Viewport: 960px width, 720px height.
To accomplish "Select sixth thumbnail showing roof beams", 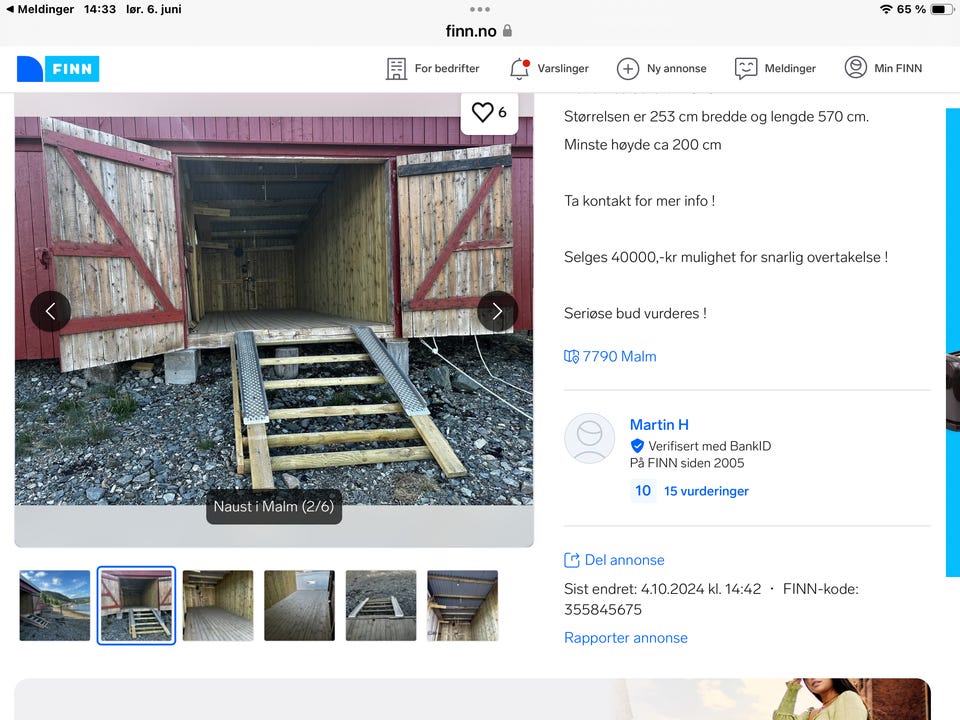I will point(462,606).
